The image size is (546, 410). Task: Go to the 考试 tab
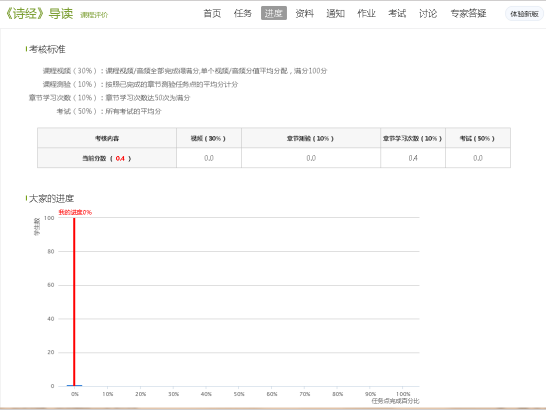(x=397, y=14)
